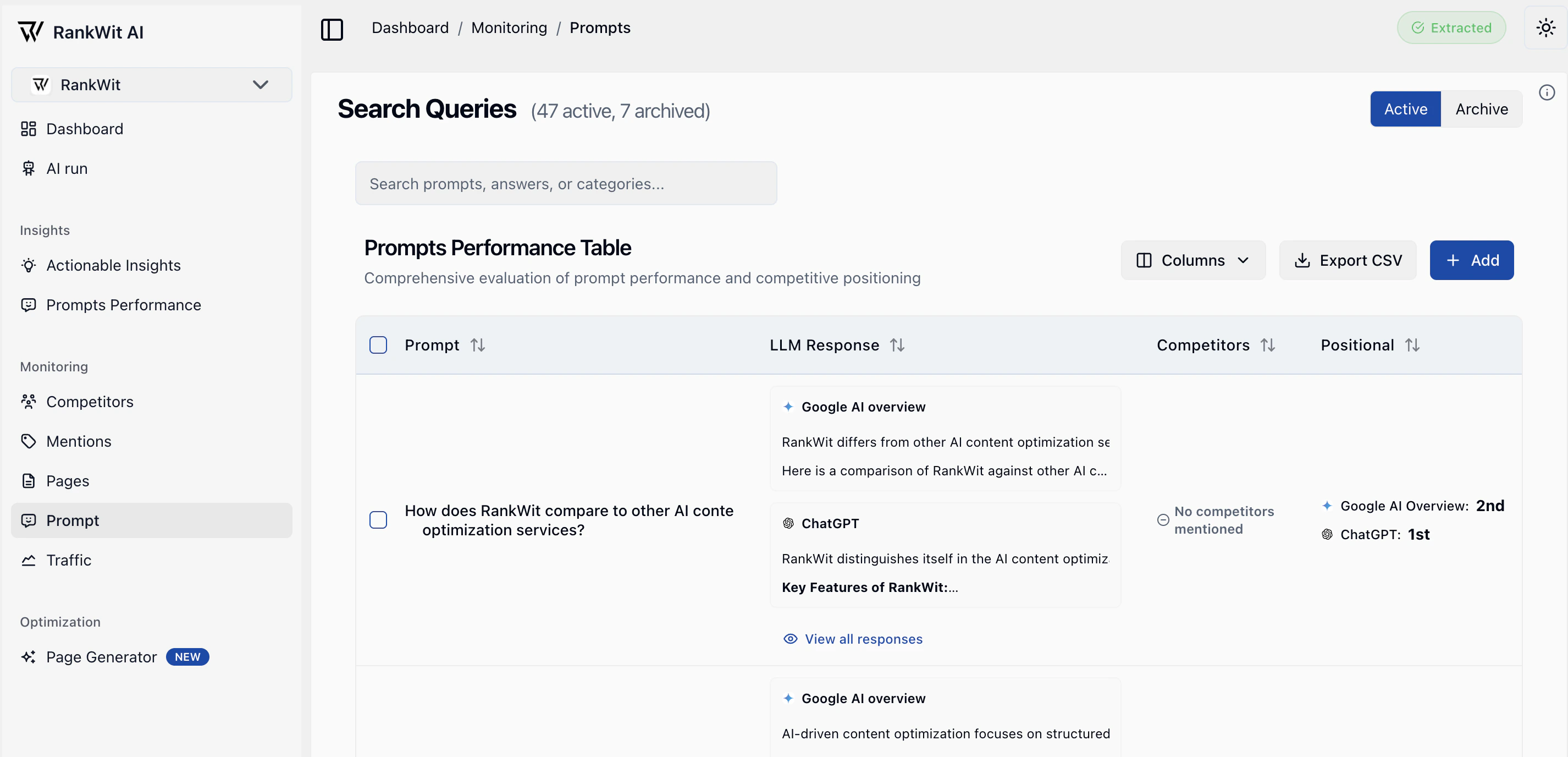Click the '(47 active, 7 archived)' count
Image resolution: width=1568 pixels, height=757 pixels.
pos(620,111)
